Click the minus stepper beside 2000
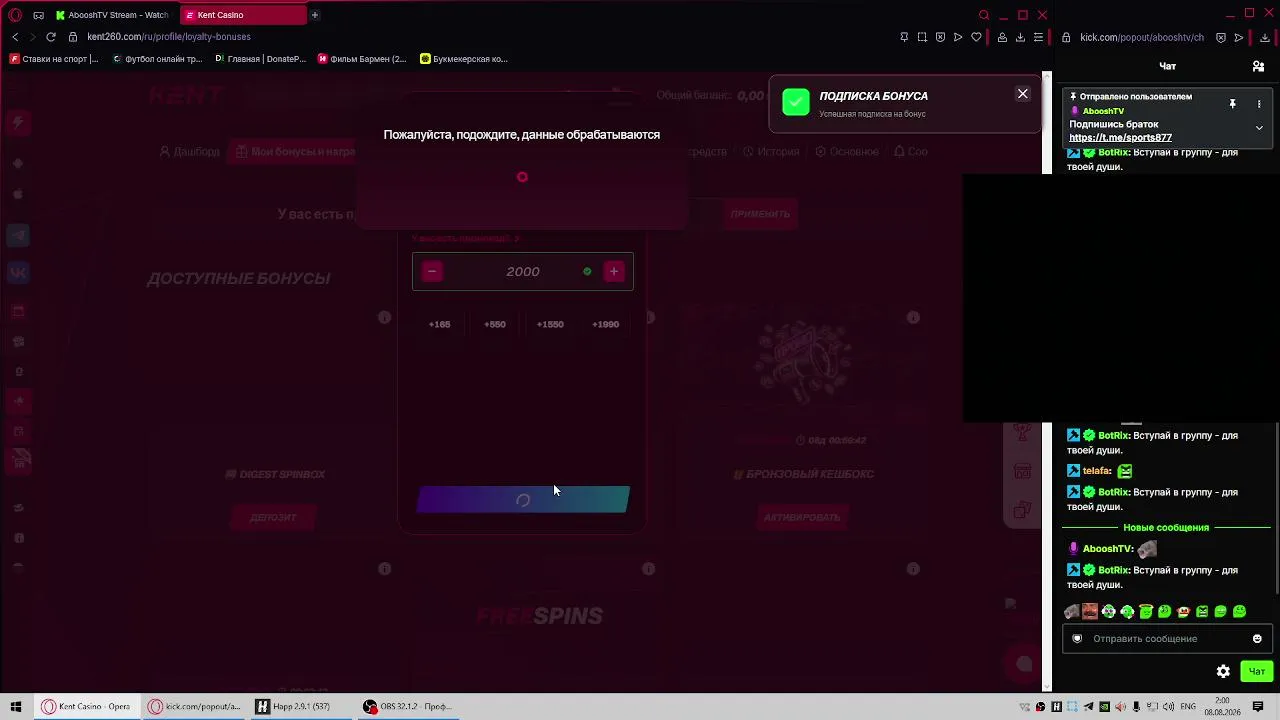Viewport: 1280px width, 720px height. 432,272
